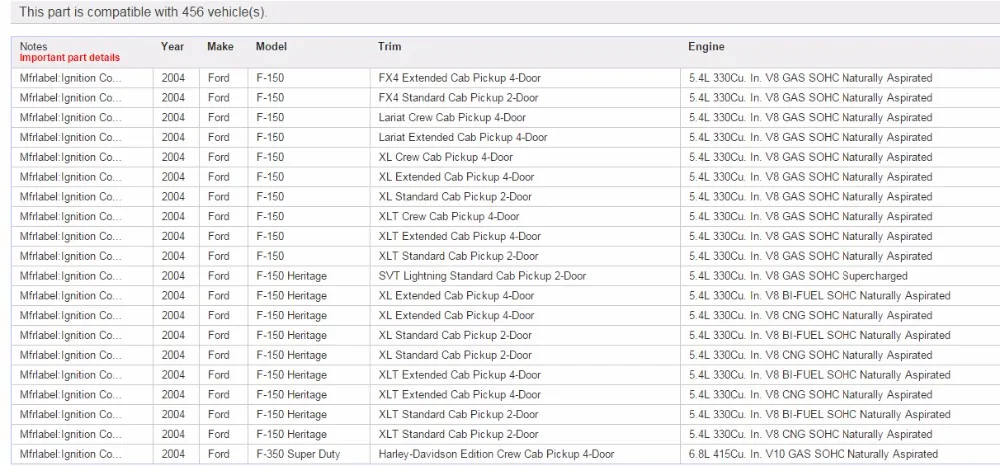Click the 'F-350 Super Duty' model cell
The image size is (1000, 466).
coord(298,455)
